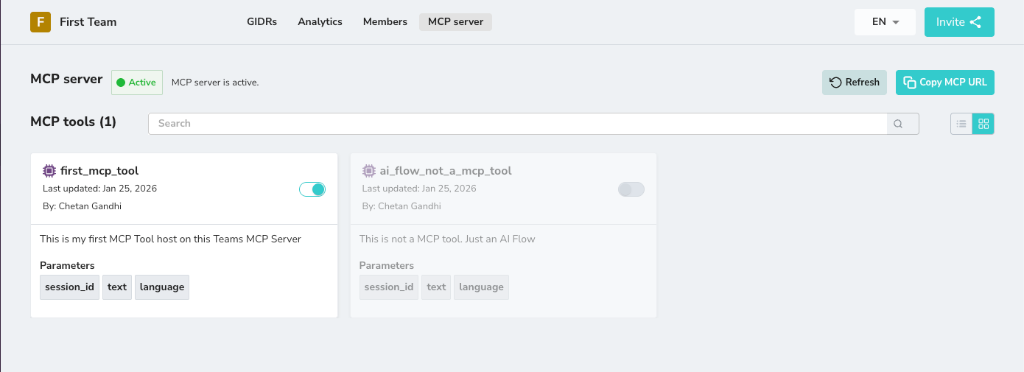Switch to grid view layout
The width and height of the screenshot is (1024, 372).
point(984,123)
